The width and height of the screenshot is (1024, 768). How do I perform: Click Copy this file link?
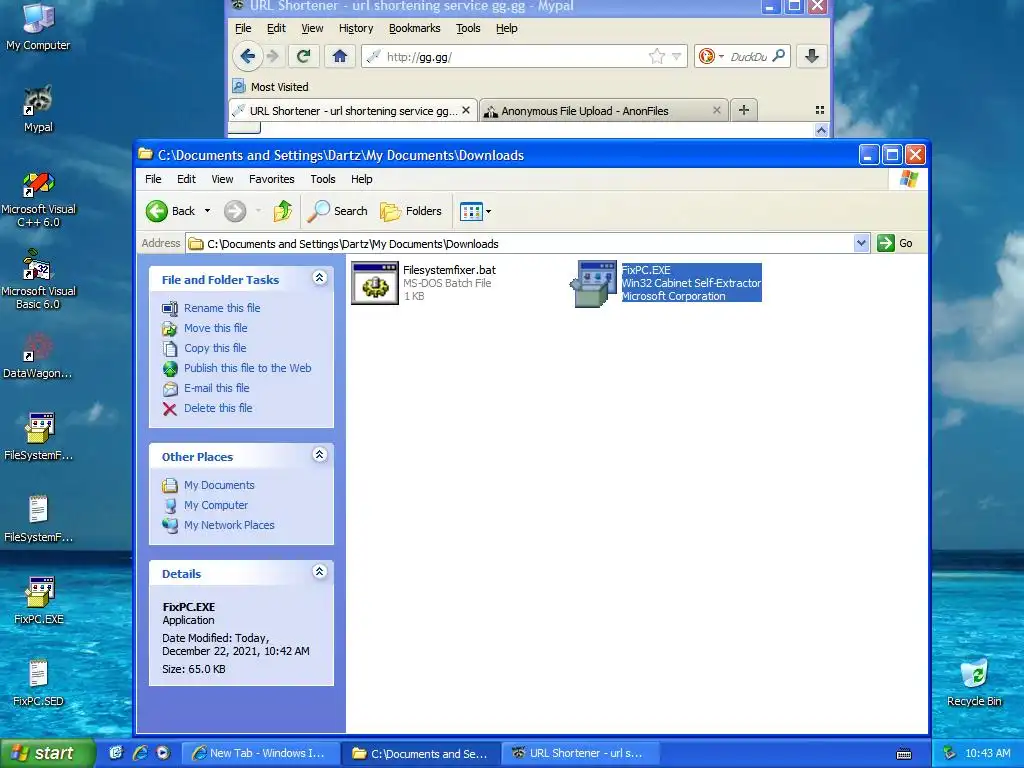point(216,348)
